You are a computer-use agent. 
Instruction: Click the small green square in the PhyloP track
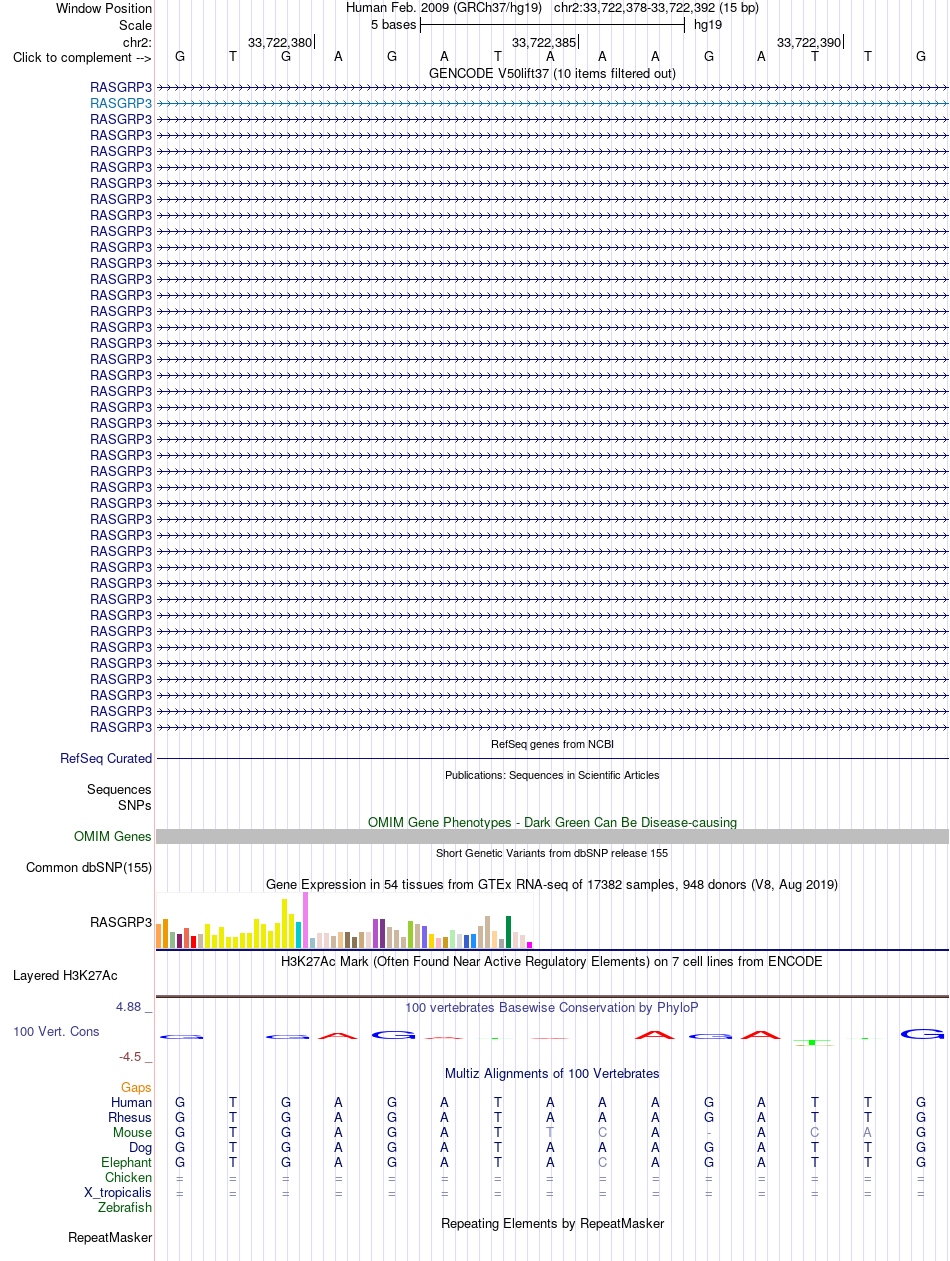813,1042
